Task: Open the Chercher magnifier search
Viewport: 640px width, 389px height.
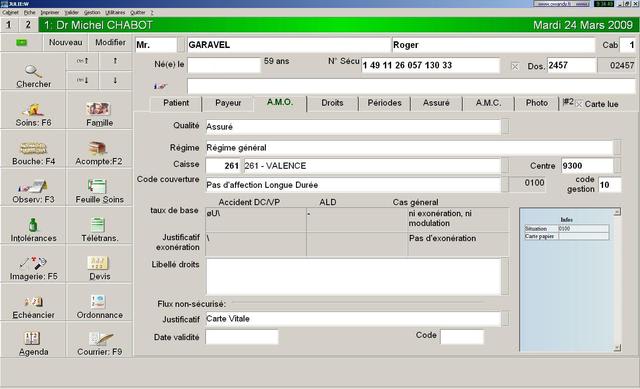Action: pyautogui.click(x=33, y=71)
